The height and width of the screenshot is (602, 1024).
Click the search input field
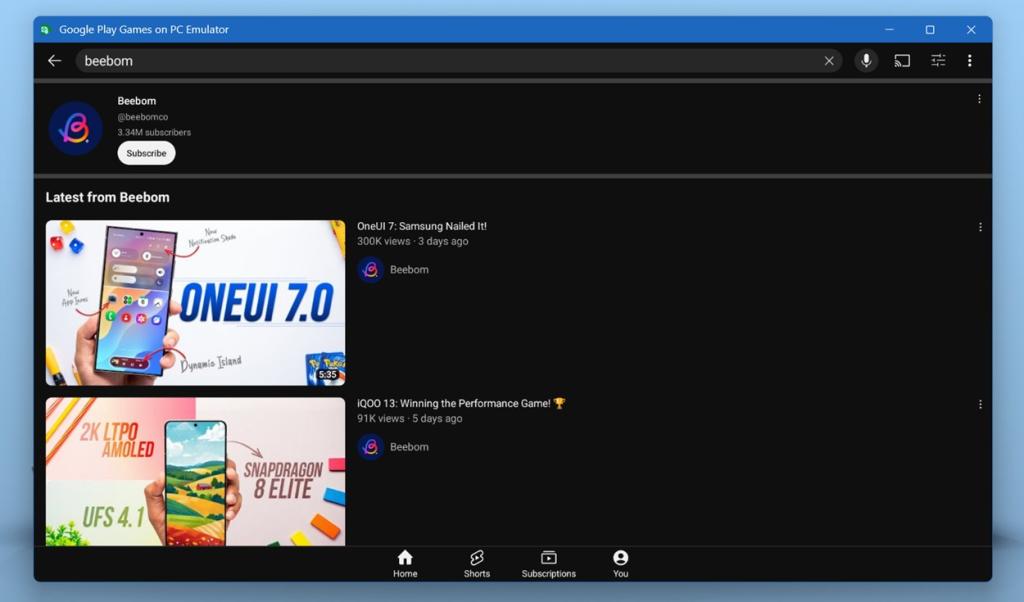pyautogui.click(x=400, y=60)
